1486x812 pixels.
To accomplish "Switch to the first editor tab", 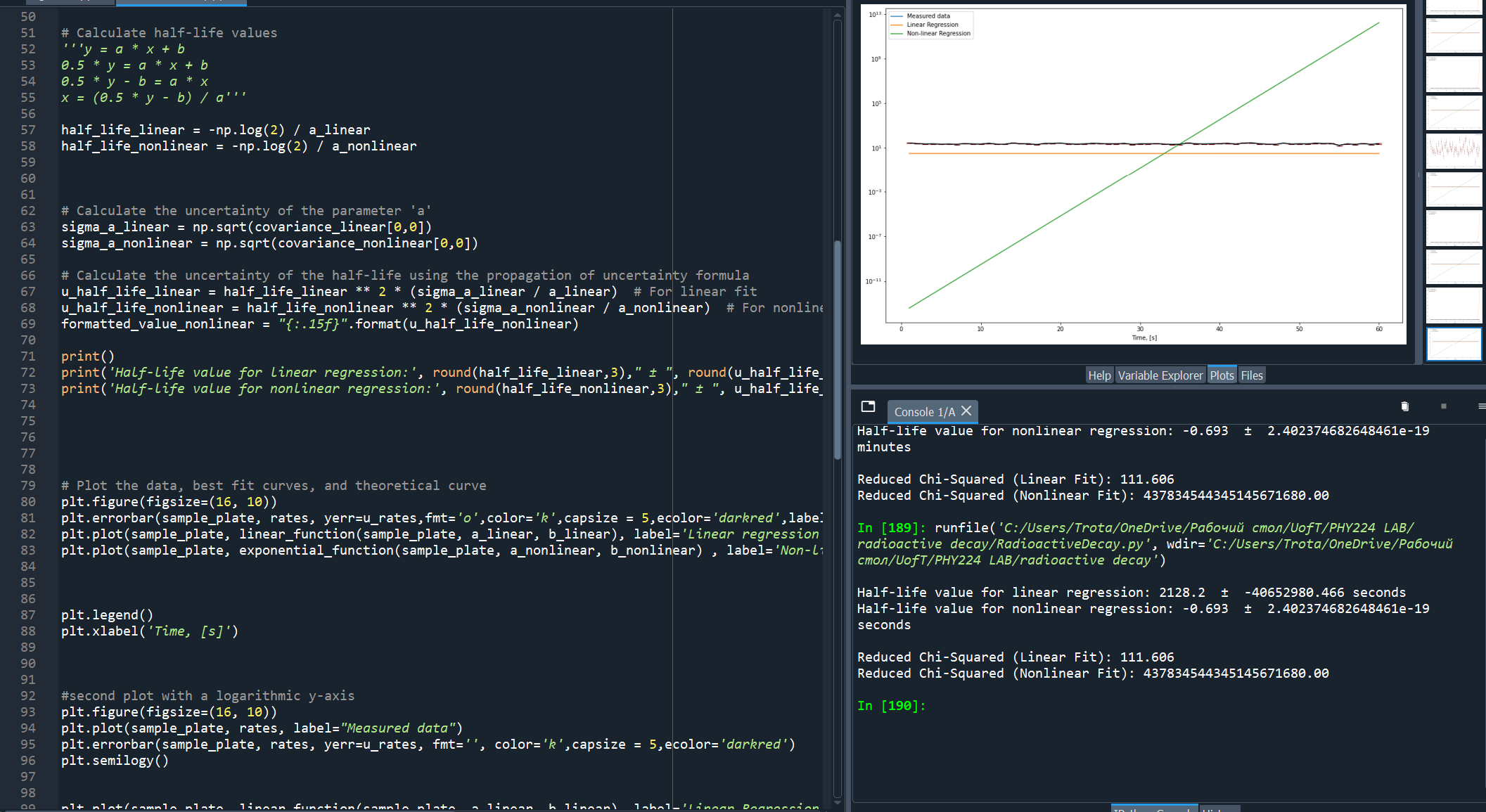I will [x=70, y=2].
